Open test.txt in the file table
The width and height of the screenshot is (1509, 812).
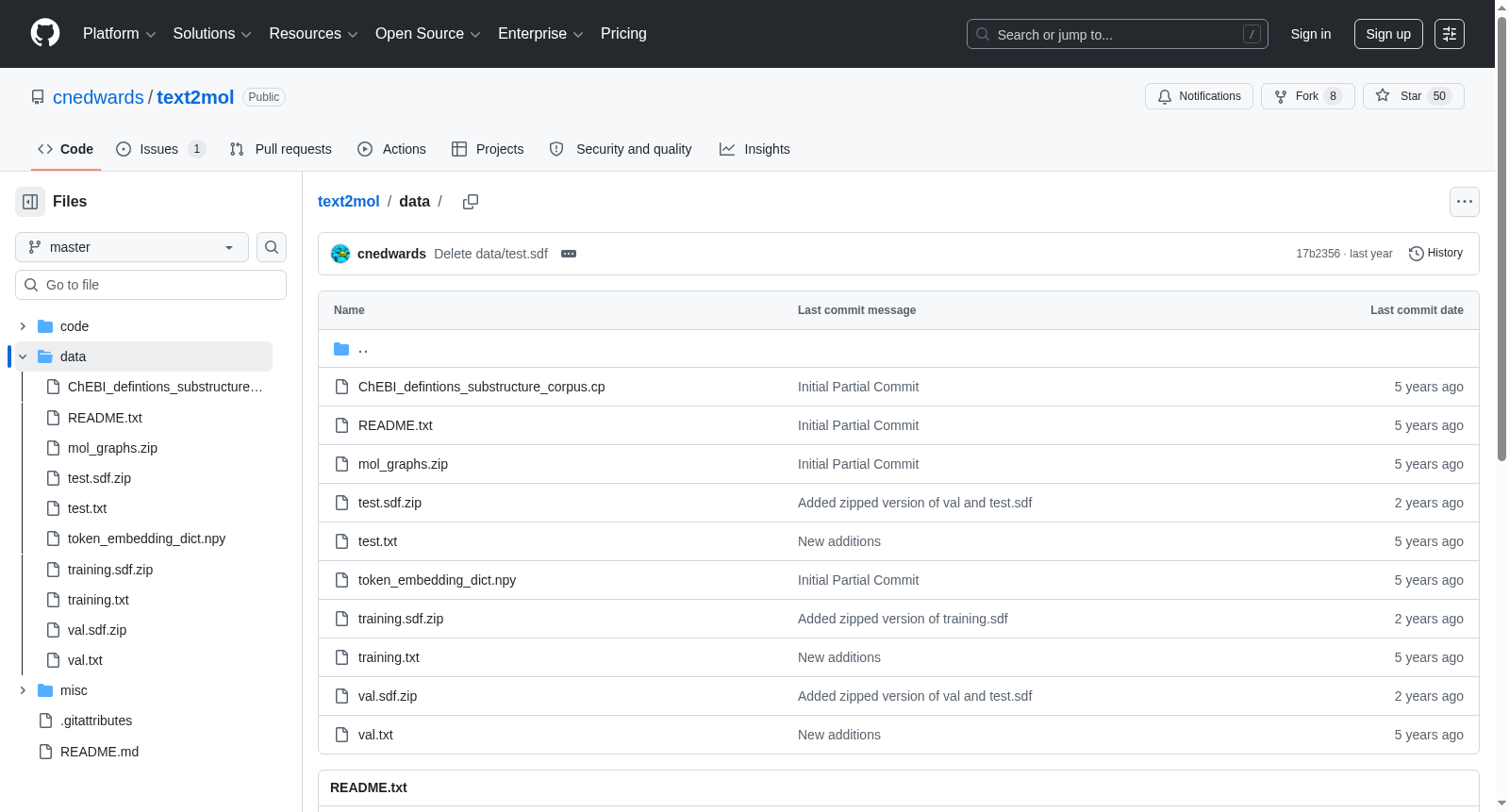coord(377,541)
